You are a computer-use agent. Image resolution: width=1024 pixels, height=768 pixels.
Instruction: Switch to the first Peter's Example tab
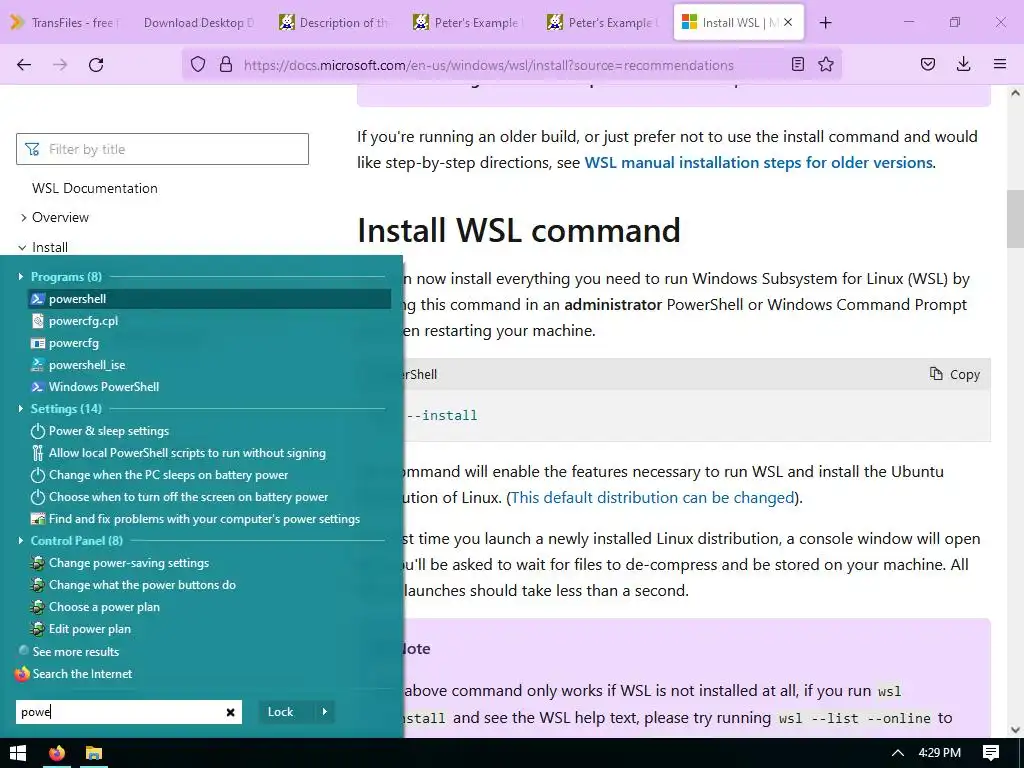[x=468, y=23]
